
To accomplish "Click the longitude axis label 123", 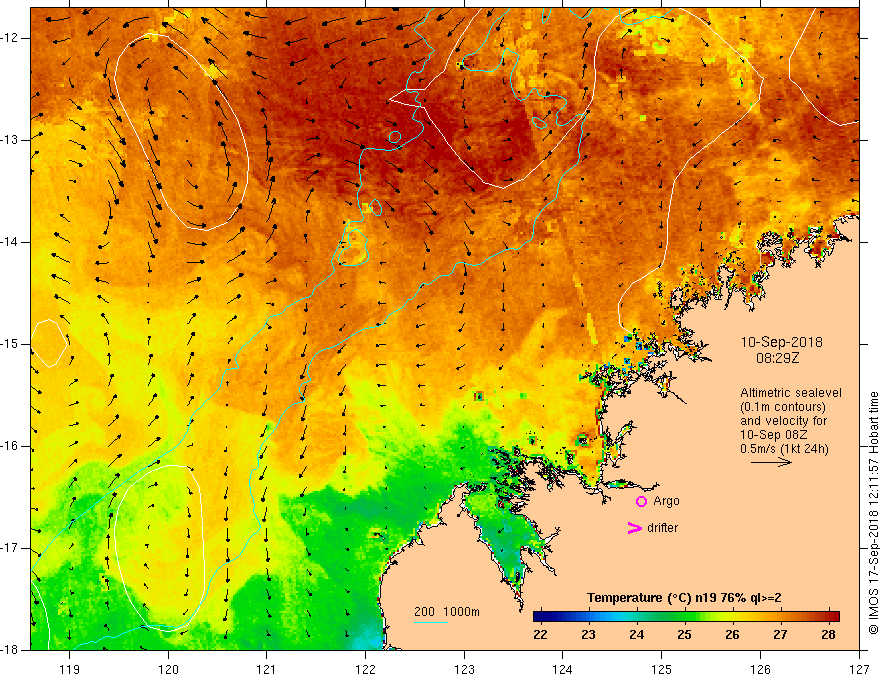I will 464,669.
